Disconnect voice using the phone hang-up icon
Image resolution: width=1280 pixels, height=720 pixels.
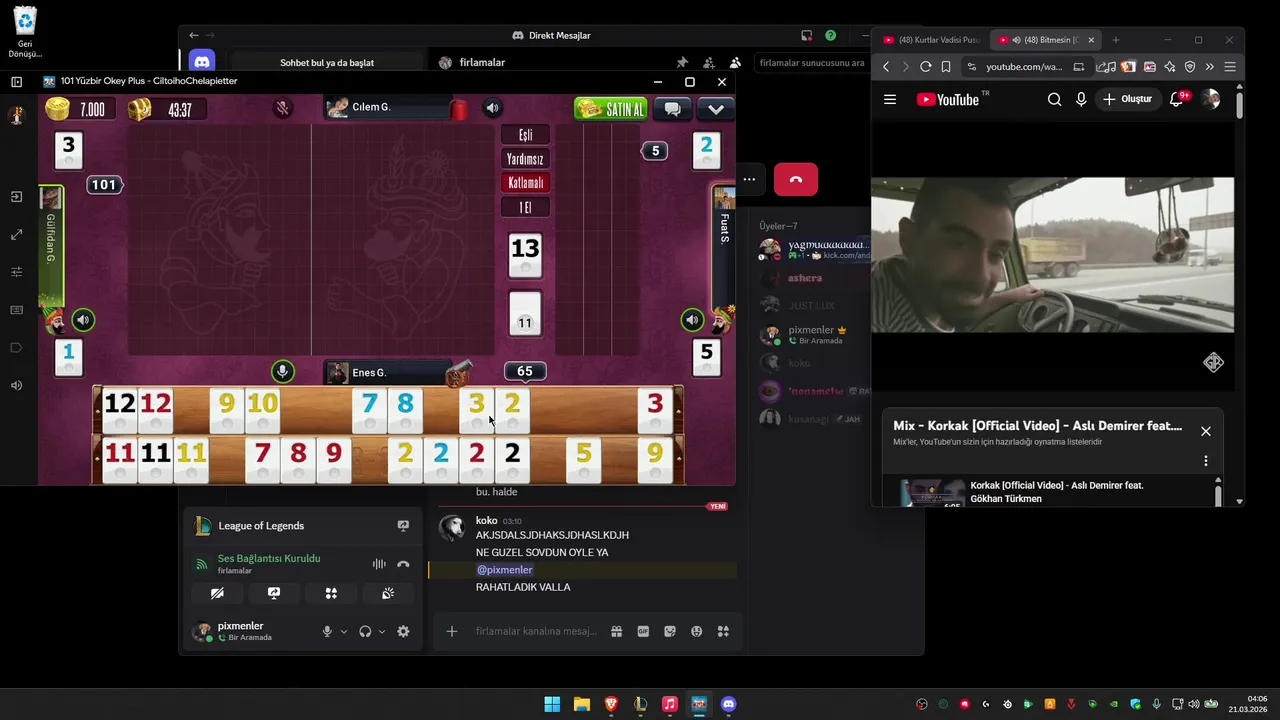(x=403, y=564)
